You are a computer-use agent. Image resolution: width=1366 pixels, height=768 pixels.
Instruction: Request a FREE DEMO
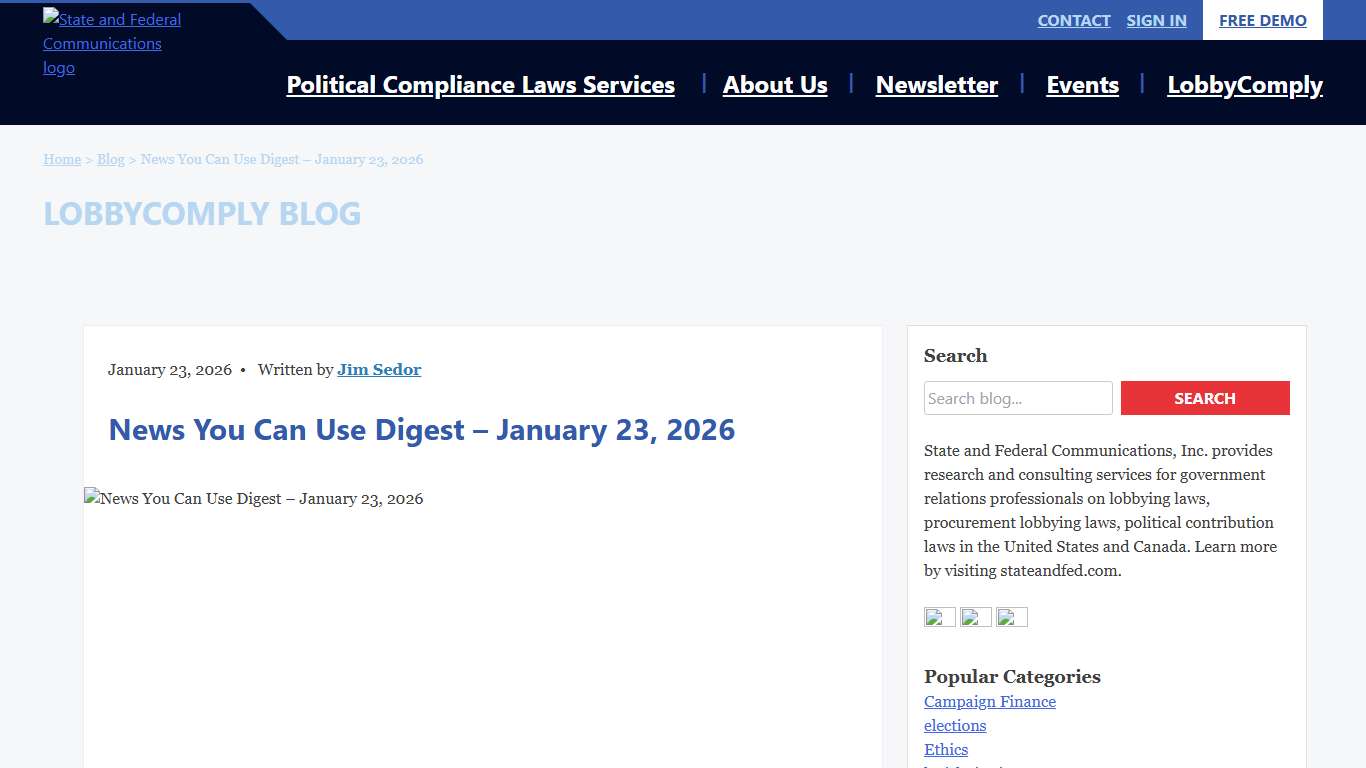1262,20
